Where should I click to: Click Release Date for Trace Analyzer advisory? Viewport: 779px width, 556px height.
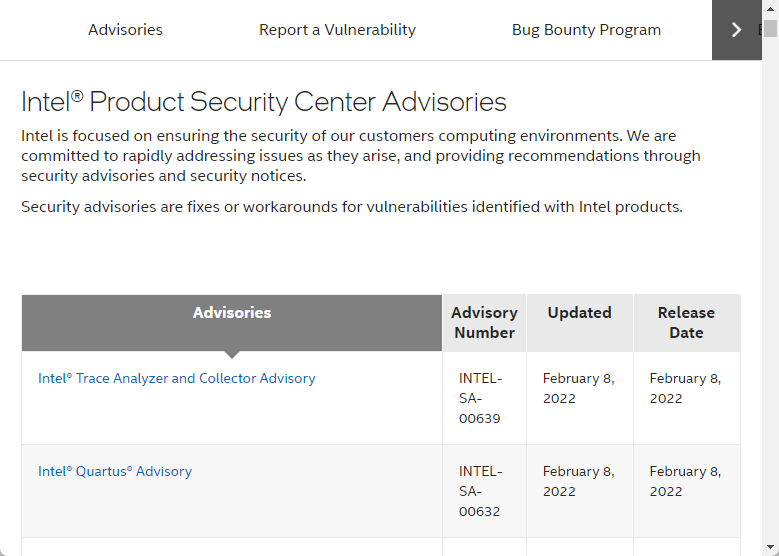pyautogui.click(x=685, y=388)
